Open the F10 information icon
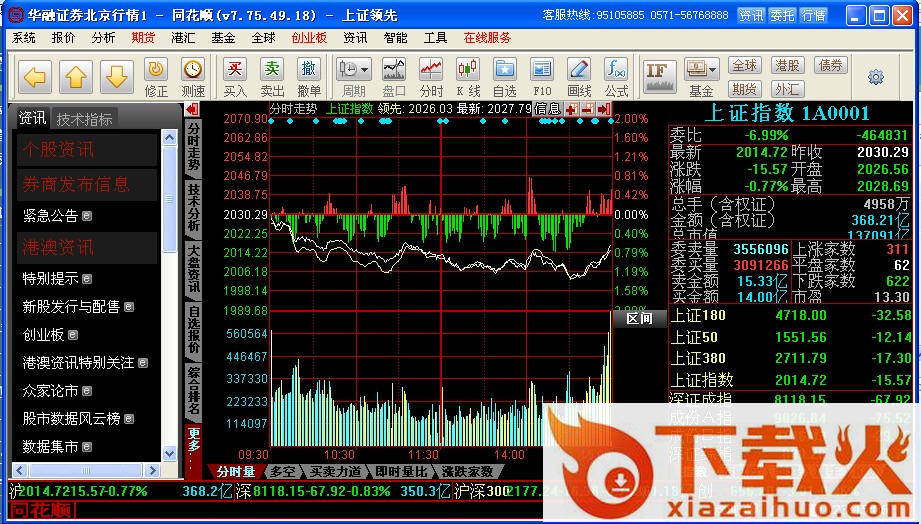Image resolution: width=921 pixels, height=524 pixels. [x=542, y=78]
